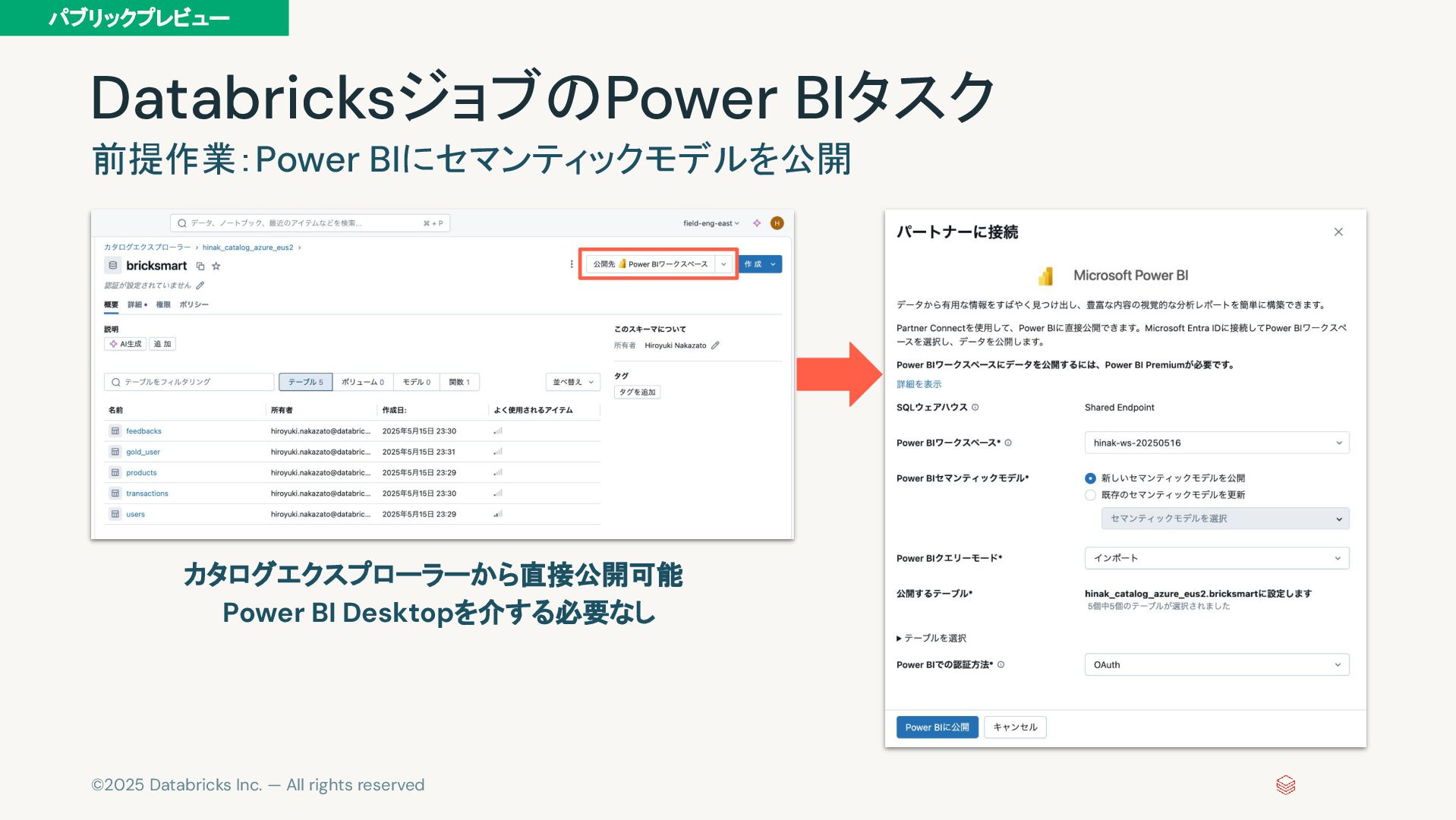Open the 並べ替え sort dropdown
The image size is (1456, 820).
coord(573,382)
